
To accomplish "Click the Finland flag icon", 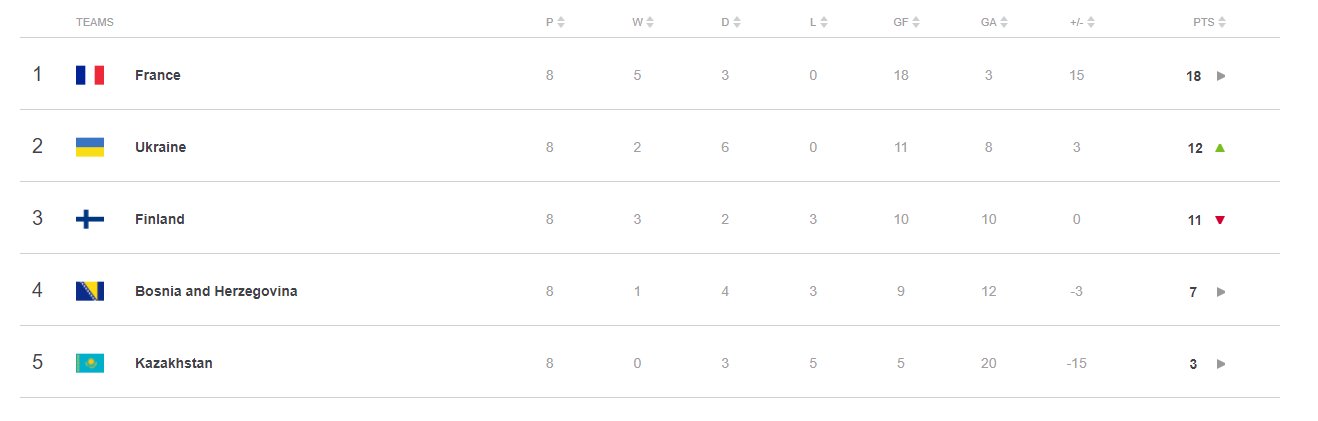I will coord(90,219).
